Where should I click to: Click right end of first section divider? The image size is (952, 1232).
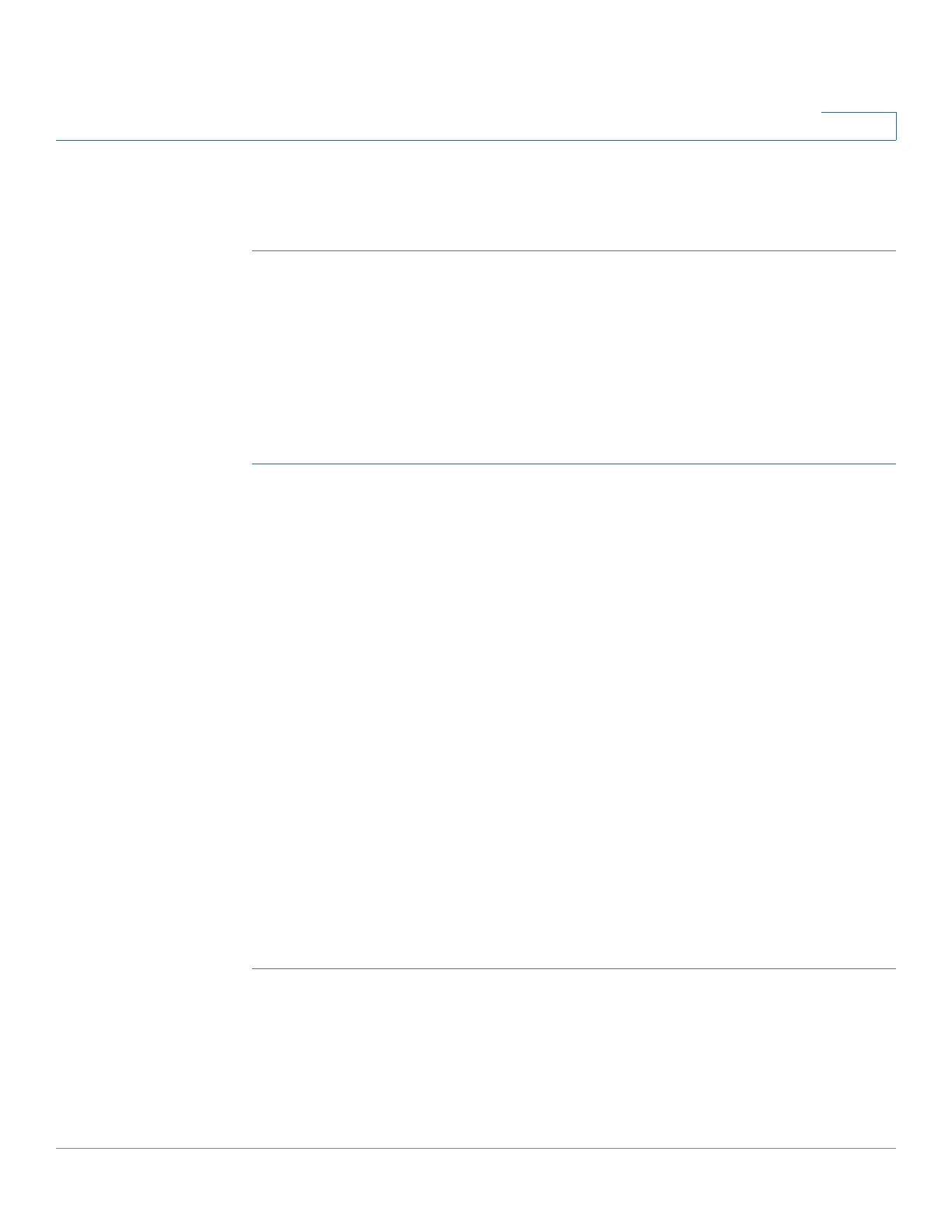(892, 250)
